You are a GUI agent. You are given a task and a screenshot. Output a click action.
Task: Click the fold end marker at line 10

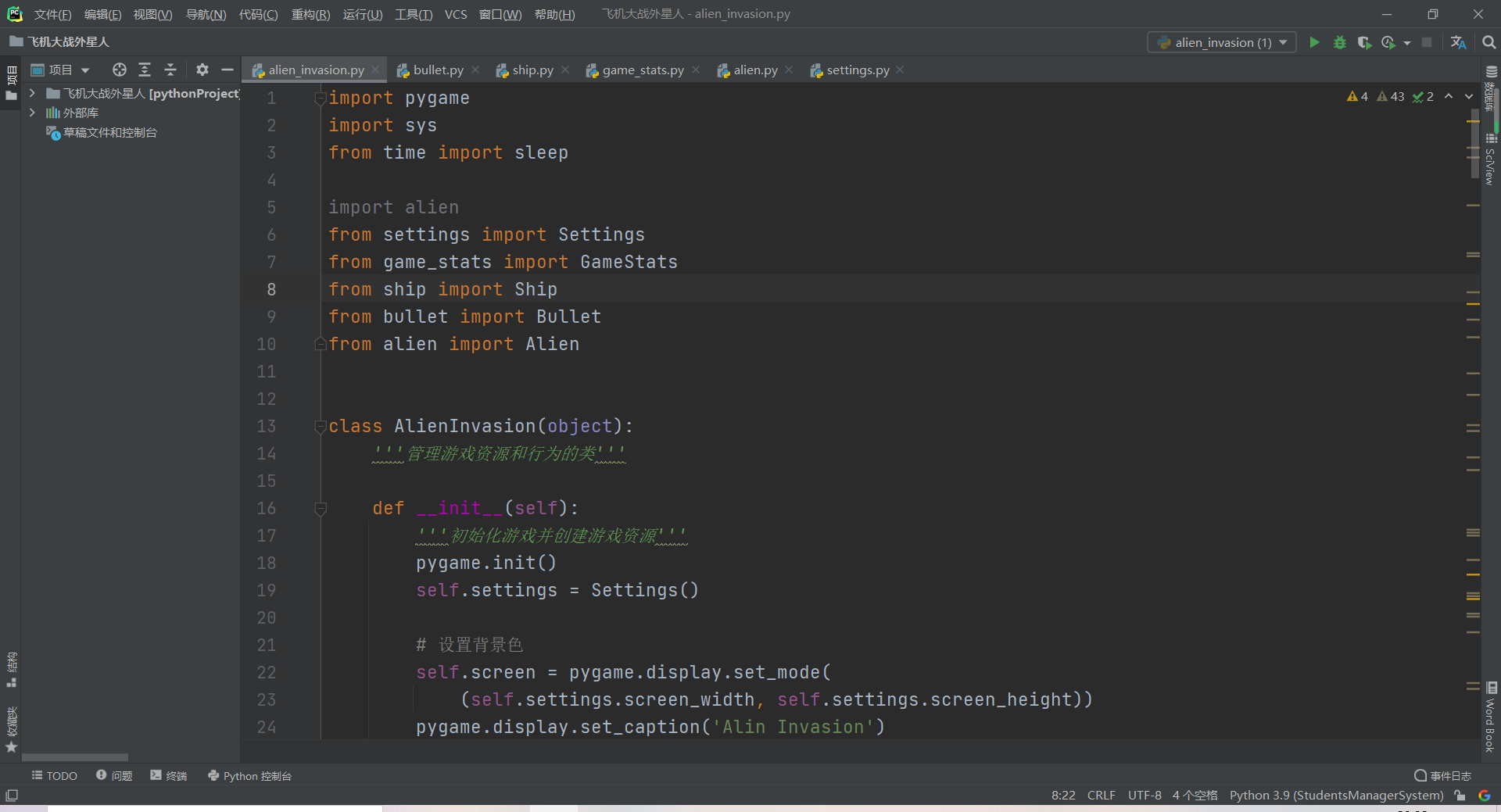320,344
